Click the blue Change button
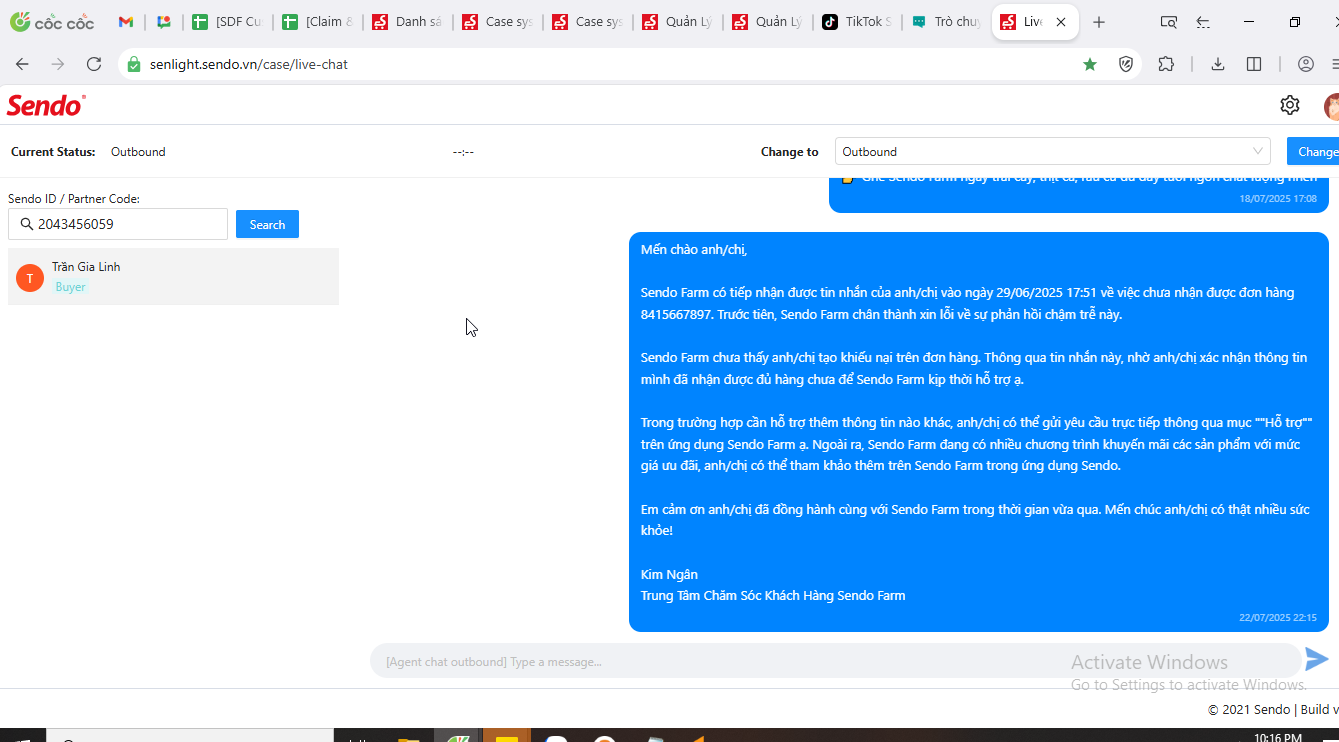Viewport: 1339px width, 742px height. pos(1313,152)
